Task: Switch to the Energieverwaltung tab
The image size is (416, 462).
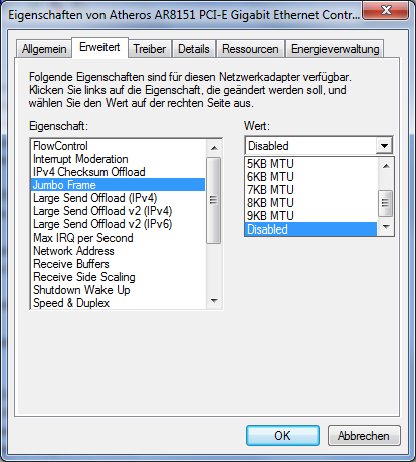Action: click(x=335, y=49)
